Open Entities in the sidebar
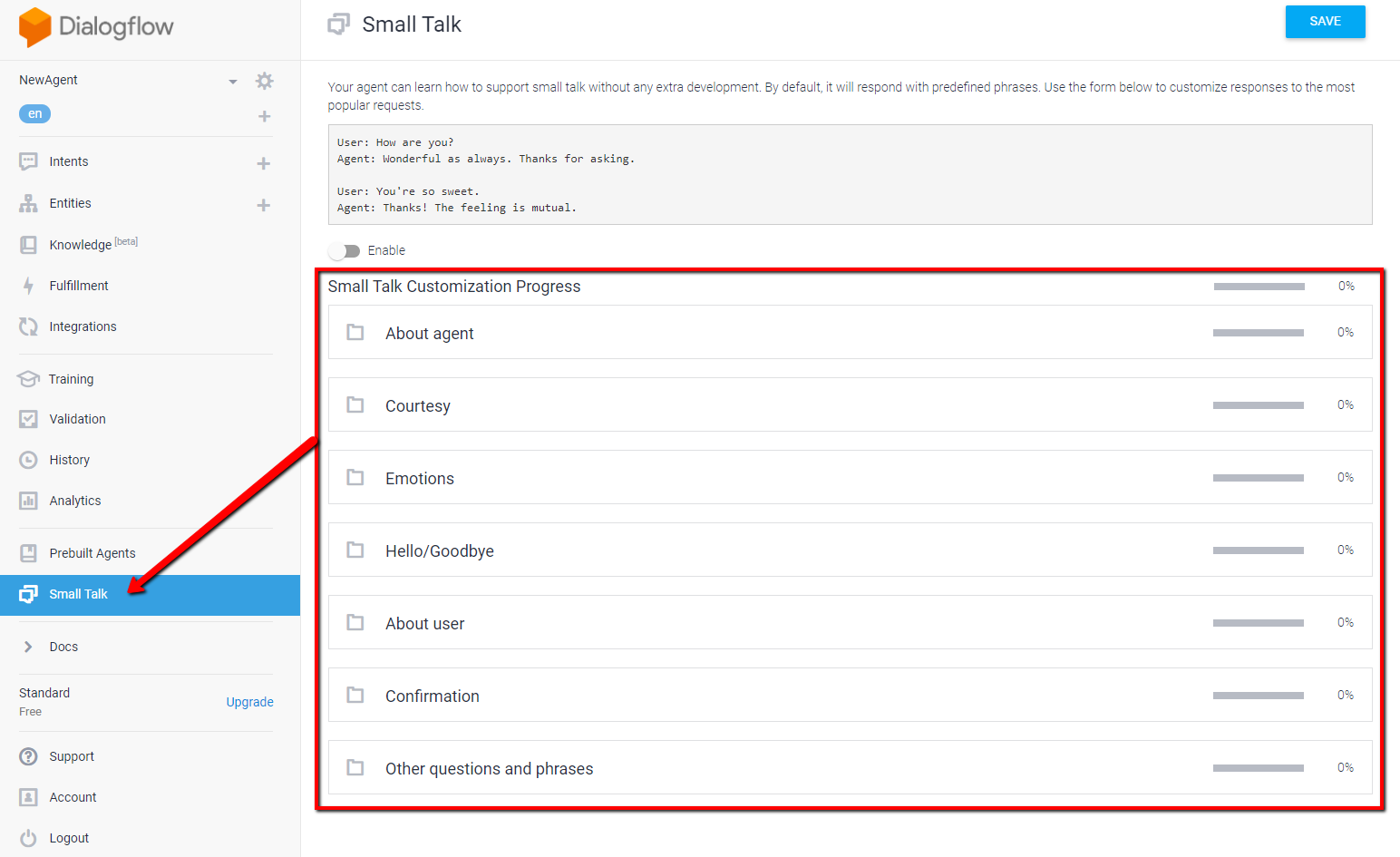The height and width of the screenshot is (857, 1400). pyautogui.click(x=70, y=203)
